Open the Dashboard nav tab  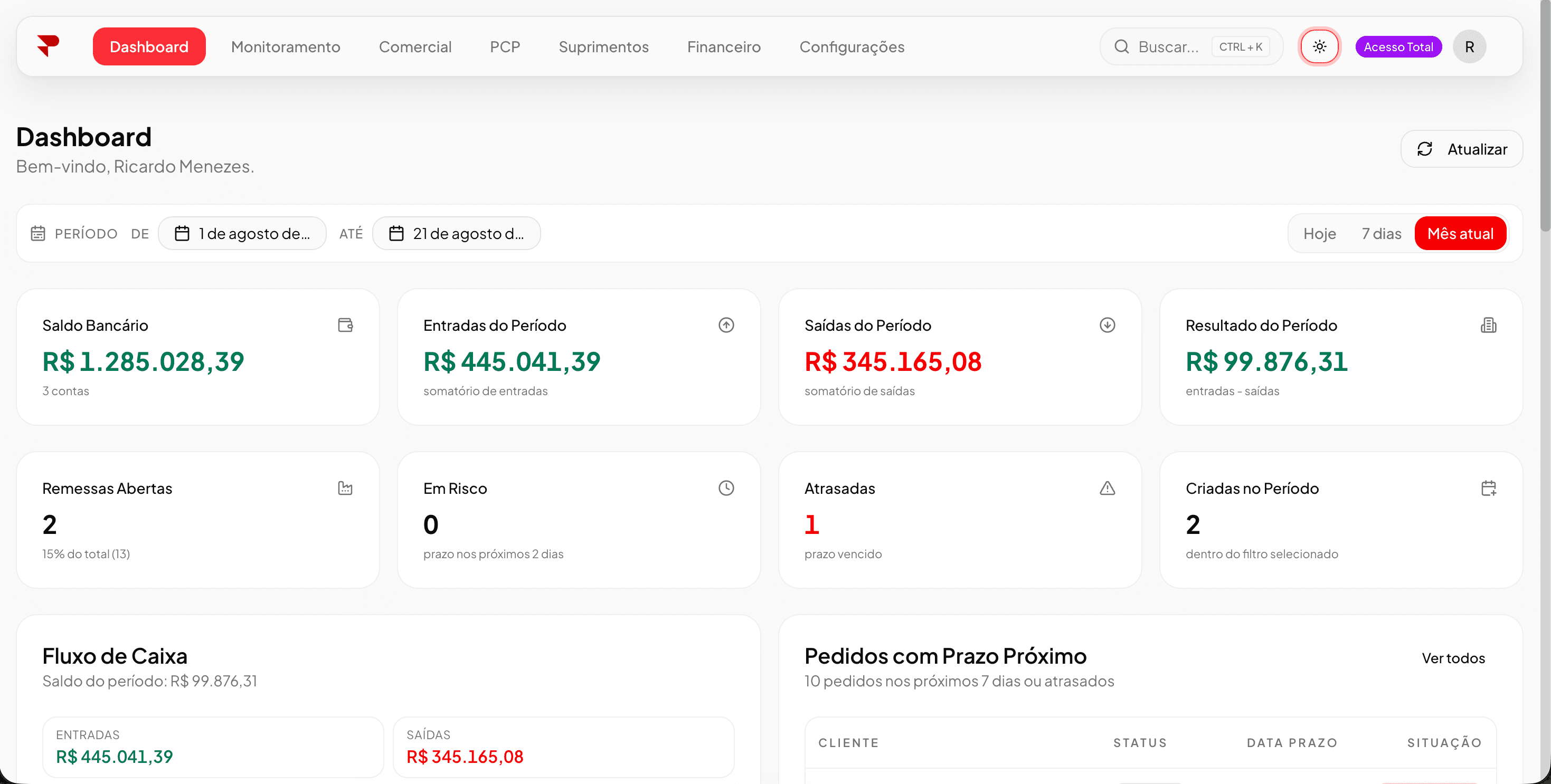(x=149, y=46)
